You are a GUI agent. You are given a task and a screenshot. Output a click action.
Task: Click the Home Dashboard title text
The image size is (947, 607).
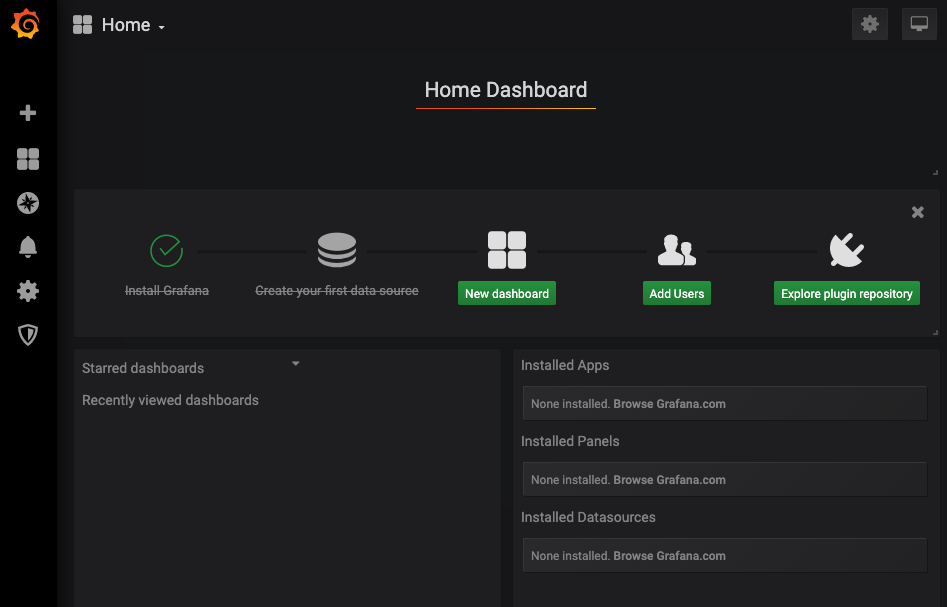(506, 90)
